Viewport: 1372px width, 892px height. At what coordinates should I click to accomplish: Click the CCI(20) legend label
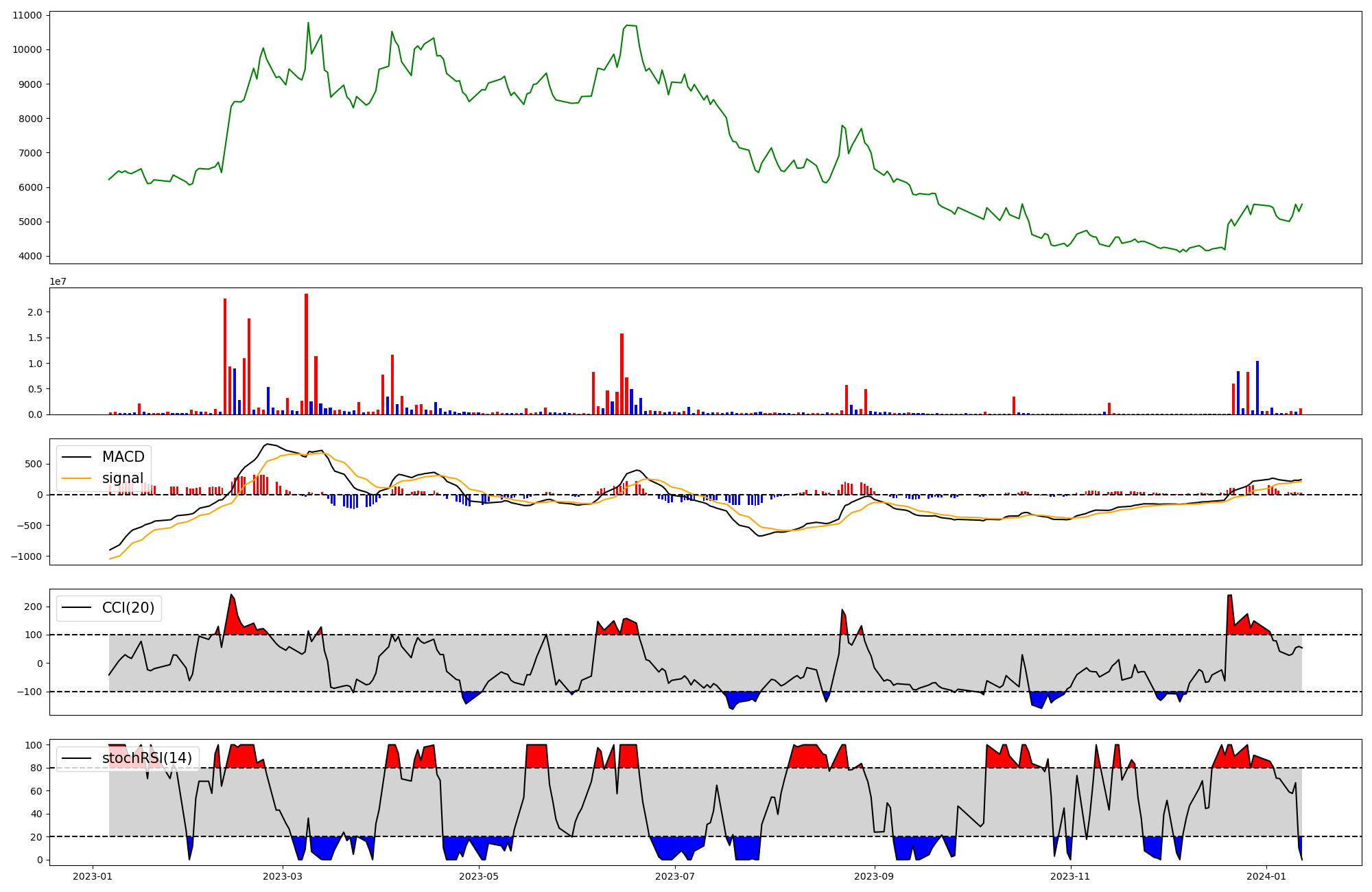128,607
